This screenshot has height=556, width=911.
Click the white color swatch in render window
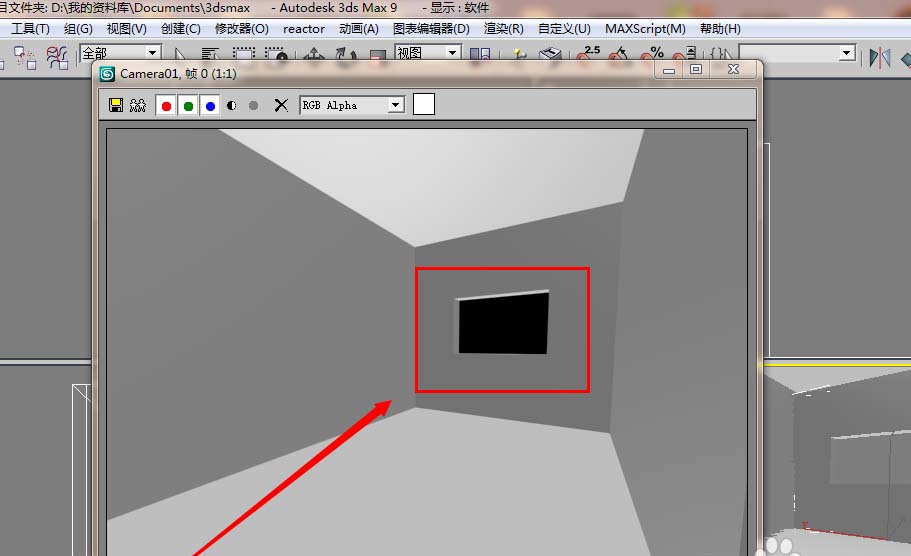point(424,105)
